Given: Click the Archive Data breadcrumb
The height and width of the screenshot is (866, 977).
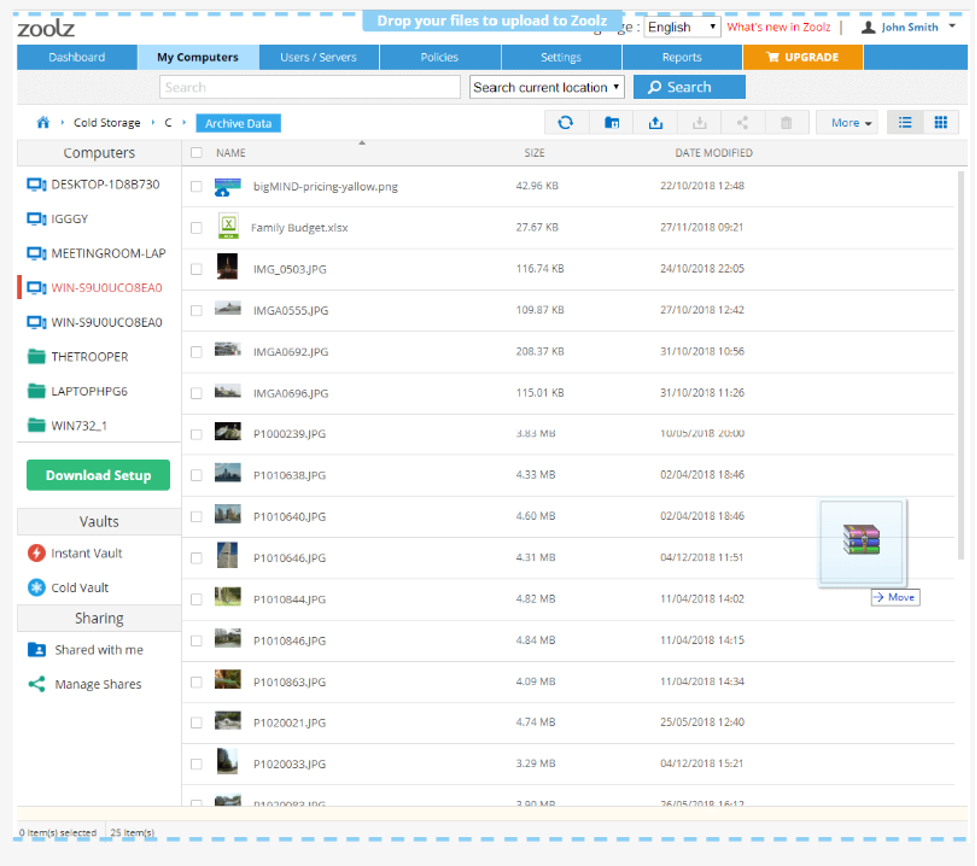Looking at the screenshot, I should click(x=239, y=123).
